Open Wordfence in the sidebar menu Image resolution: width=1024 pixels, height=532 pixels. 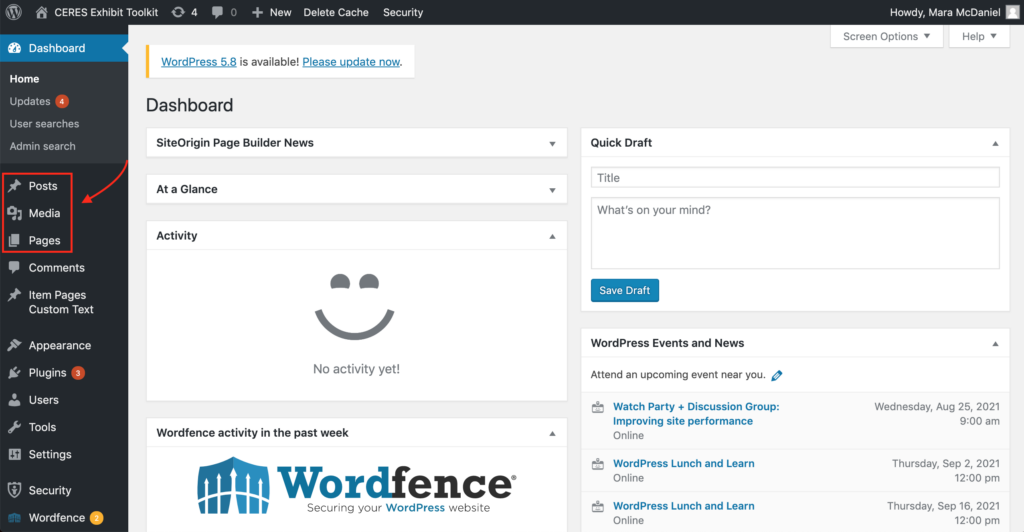coord(56,518)
